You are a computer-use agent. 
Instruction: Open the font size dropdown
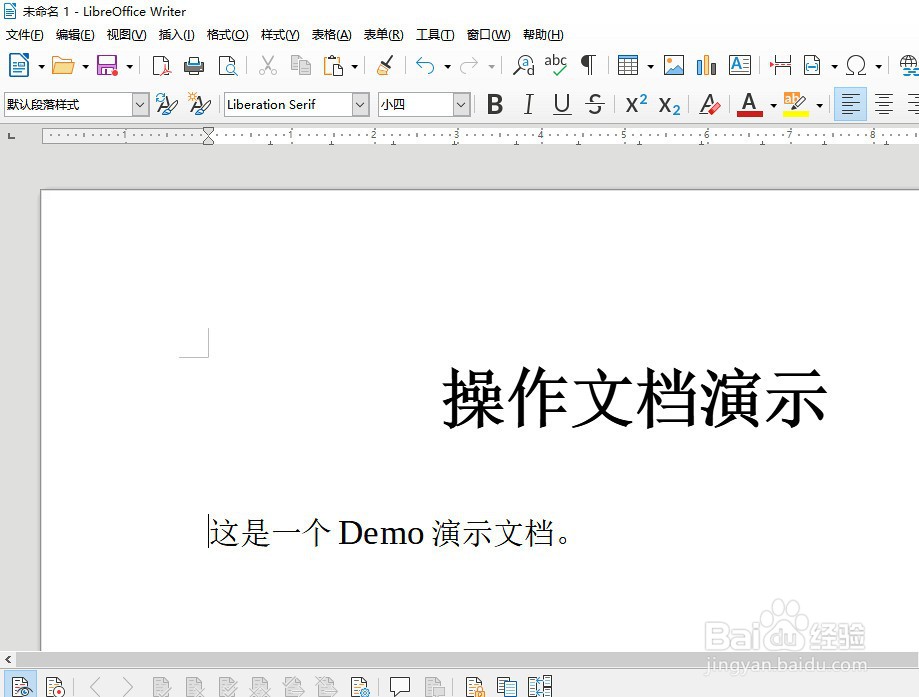459,104
